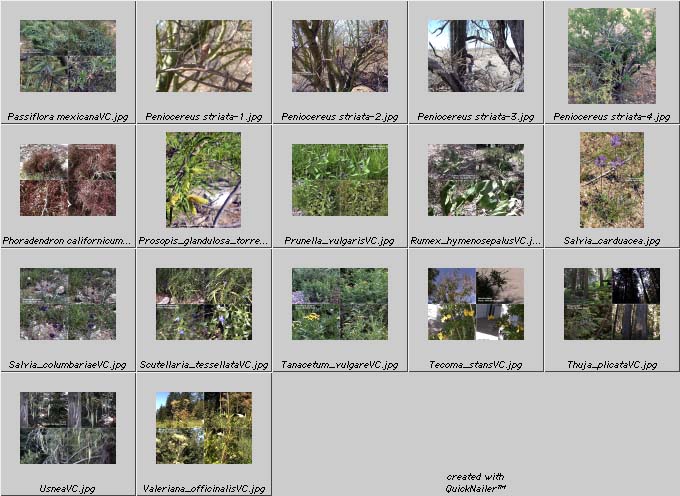
Task: Select the Tecoma_stansVC.jpg thumbnail
Action: tap(476, 304)
